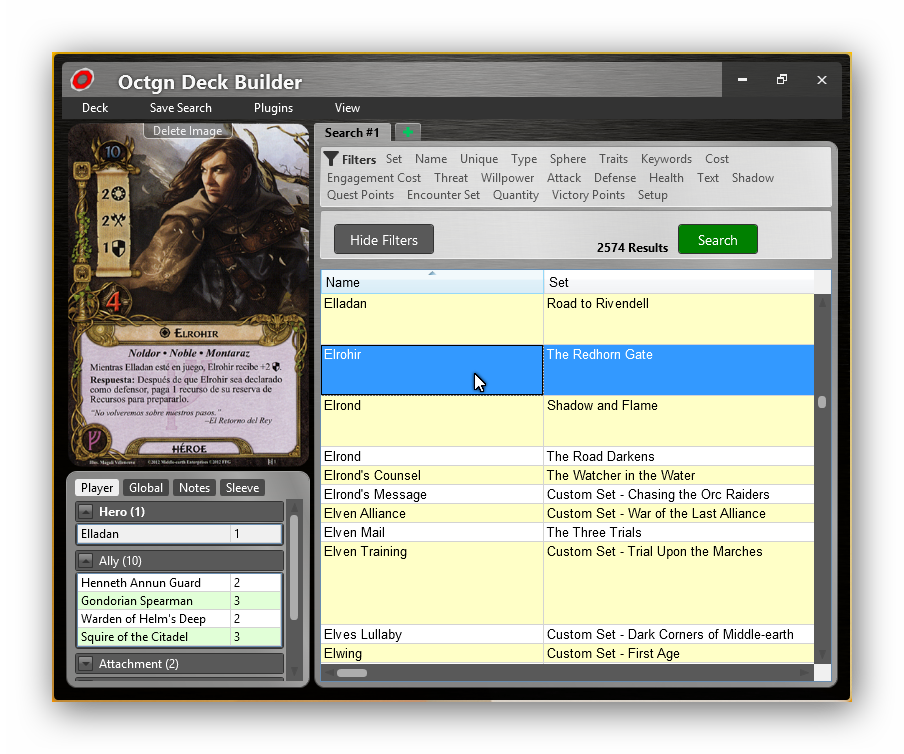904x754 pixels.
Task: Sort results by Name column header
Action: 432,282
